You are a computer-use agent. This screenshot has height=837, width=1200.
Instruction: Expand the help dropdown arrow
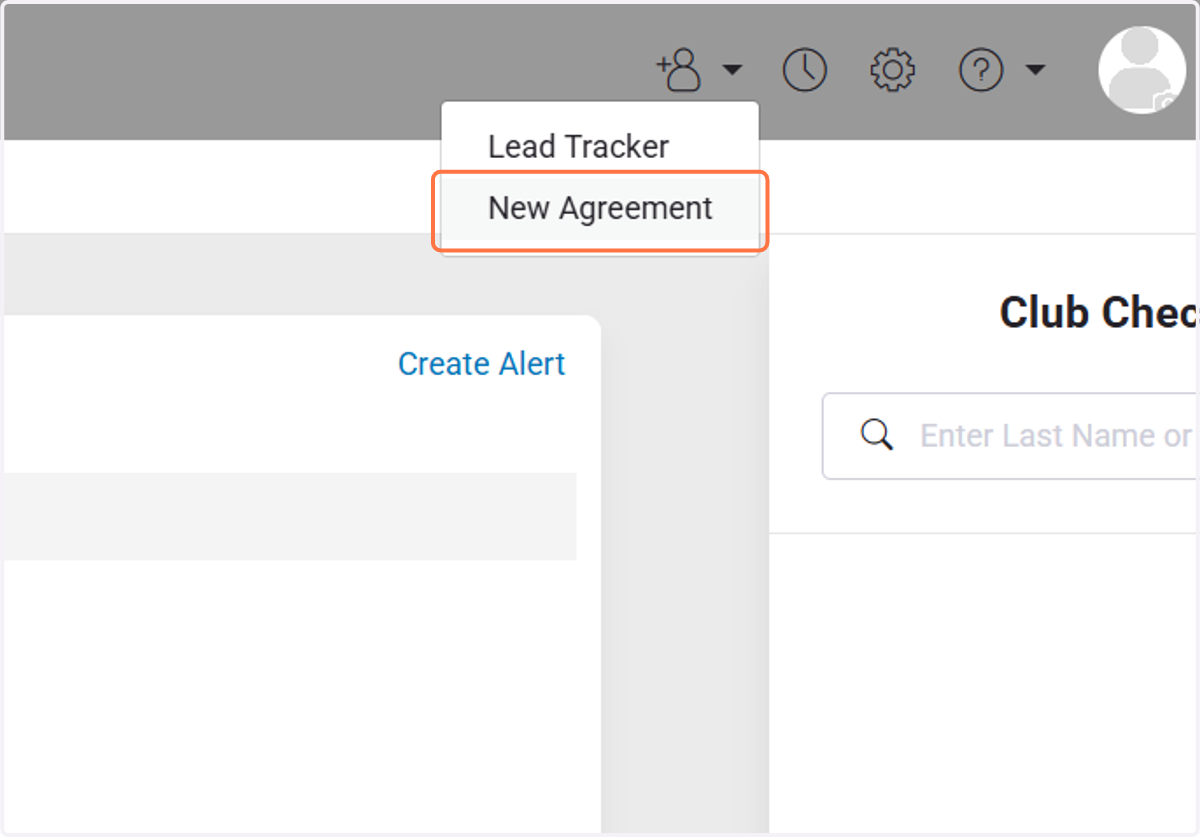pyautogui.click(x=1036, y=70)
